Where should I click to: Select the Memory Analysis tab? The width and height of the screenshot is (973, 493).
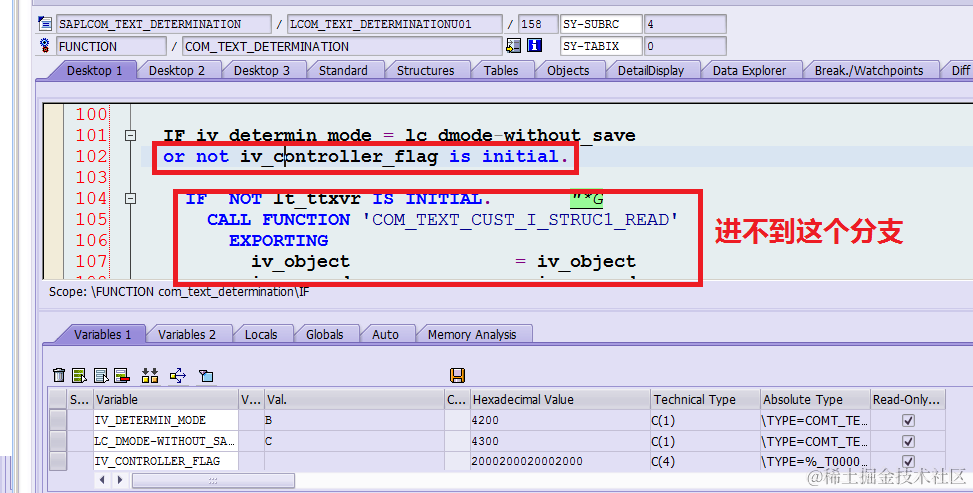point(472,334)
